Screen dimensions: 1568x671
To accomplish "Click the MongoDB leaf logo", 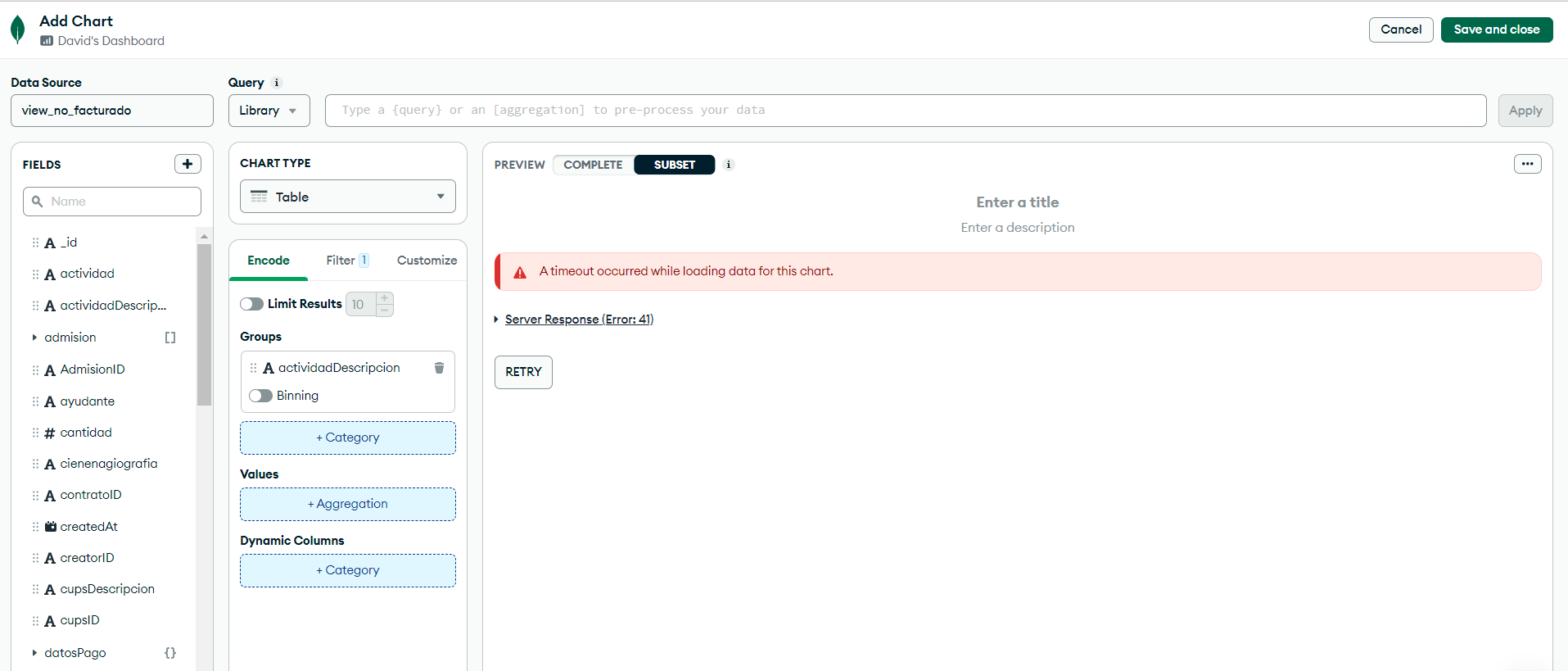I will click(x=17, y=29).
